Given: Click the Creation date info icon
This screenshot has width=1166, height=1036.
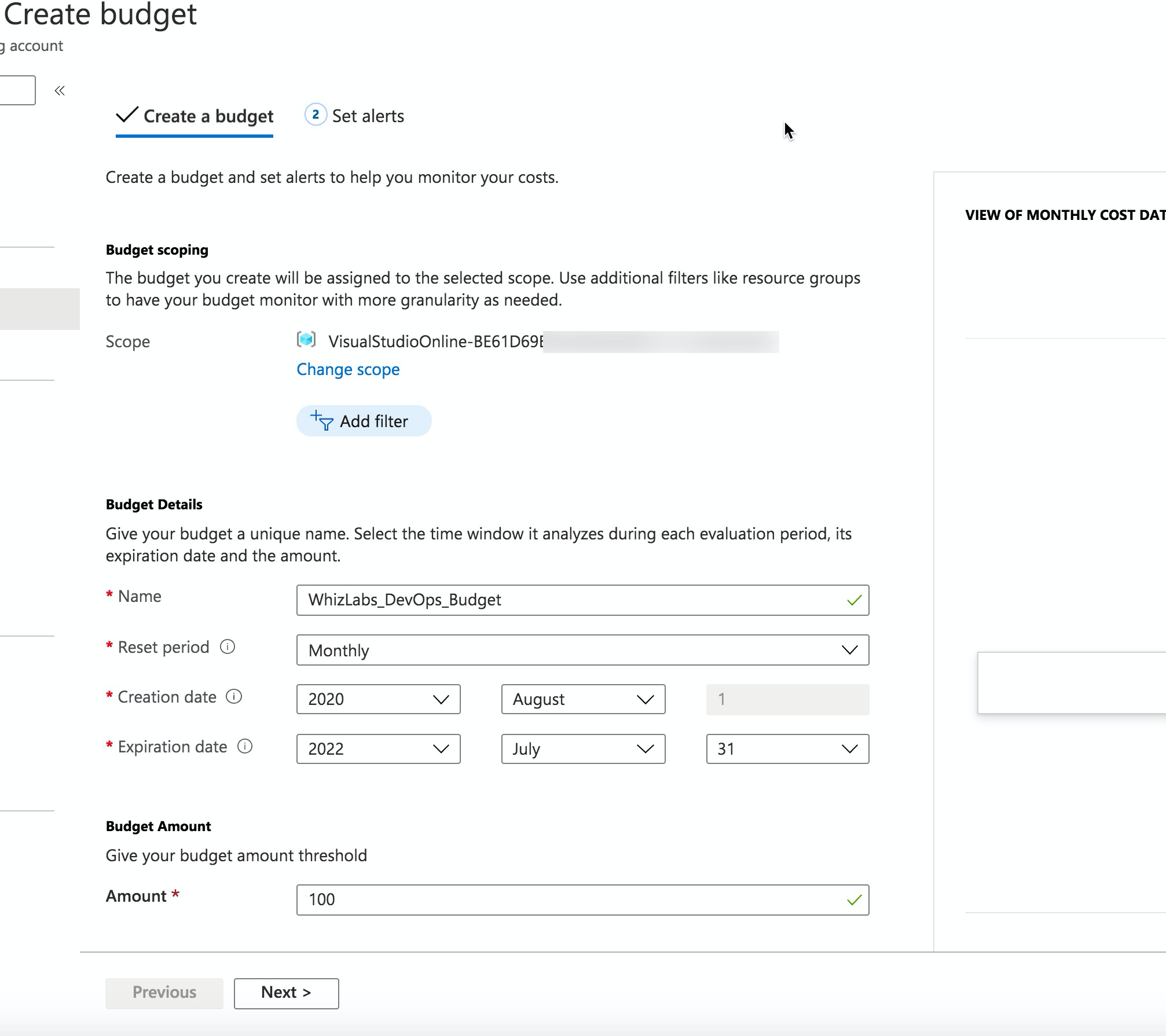Looking at the screenshot, I should pyautogui.click(x=234, y=696).
